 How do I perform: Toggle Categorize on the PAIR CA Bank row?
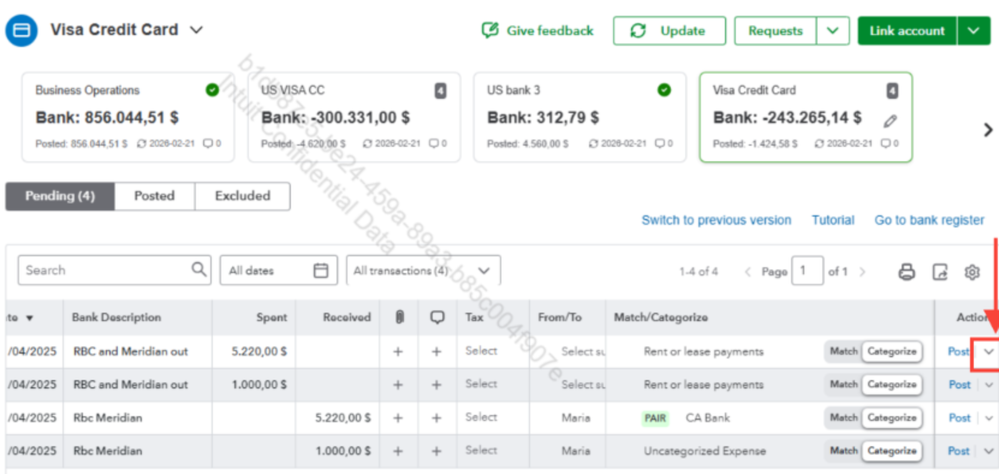pyautogui.click(x=891, y=418)
